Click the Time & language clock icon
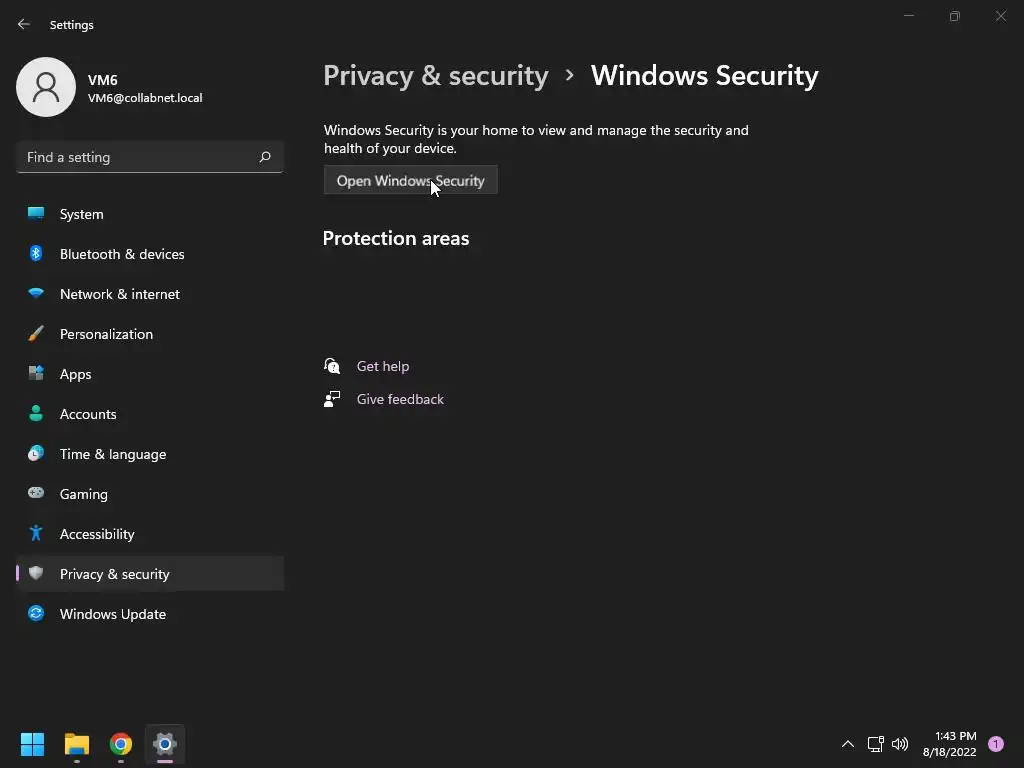The width and height of the screenshot is (1024, 768). (36, 454)
